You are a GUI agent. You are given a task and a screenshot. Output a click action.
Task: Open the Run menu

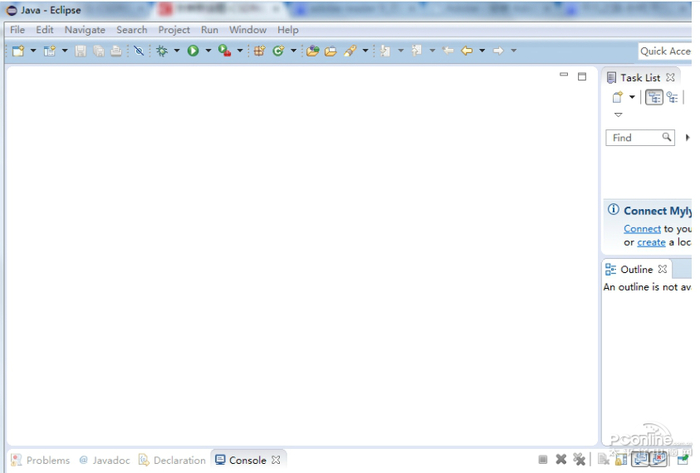click(x=209, y=30)
